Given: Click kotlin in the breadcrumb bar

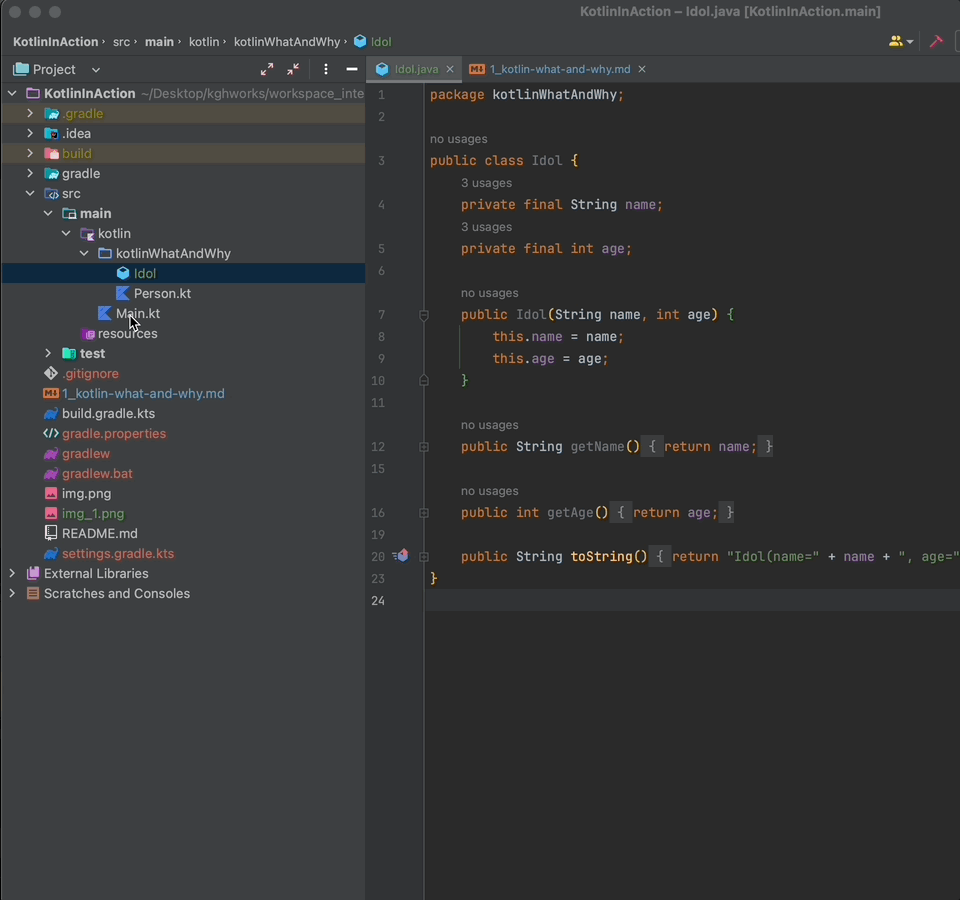Looking at the screenshot, I should pos(204,42).
